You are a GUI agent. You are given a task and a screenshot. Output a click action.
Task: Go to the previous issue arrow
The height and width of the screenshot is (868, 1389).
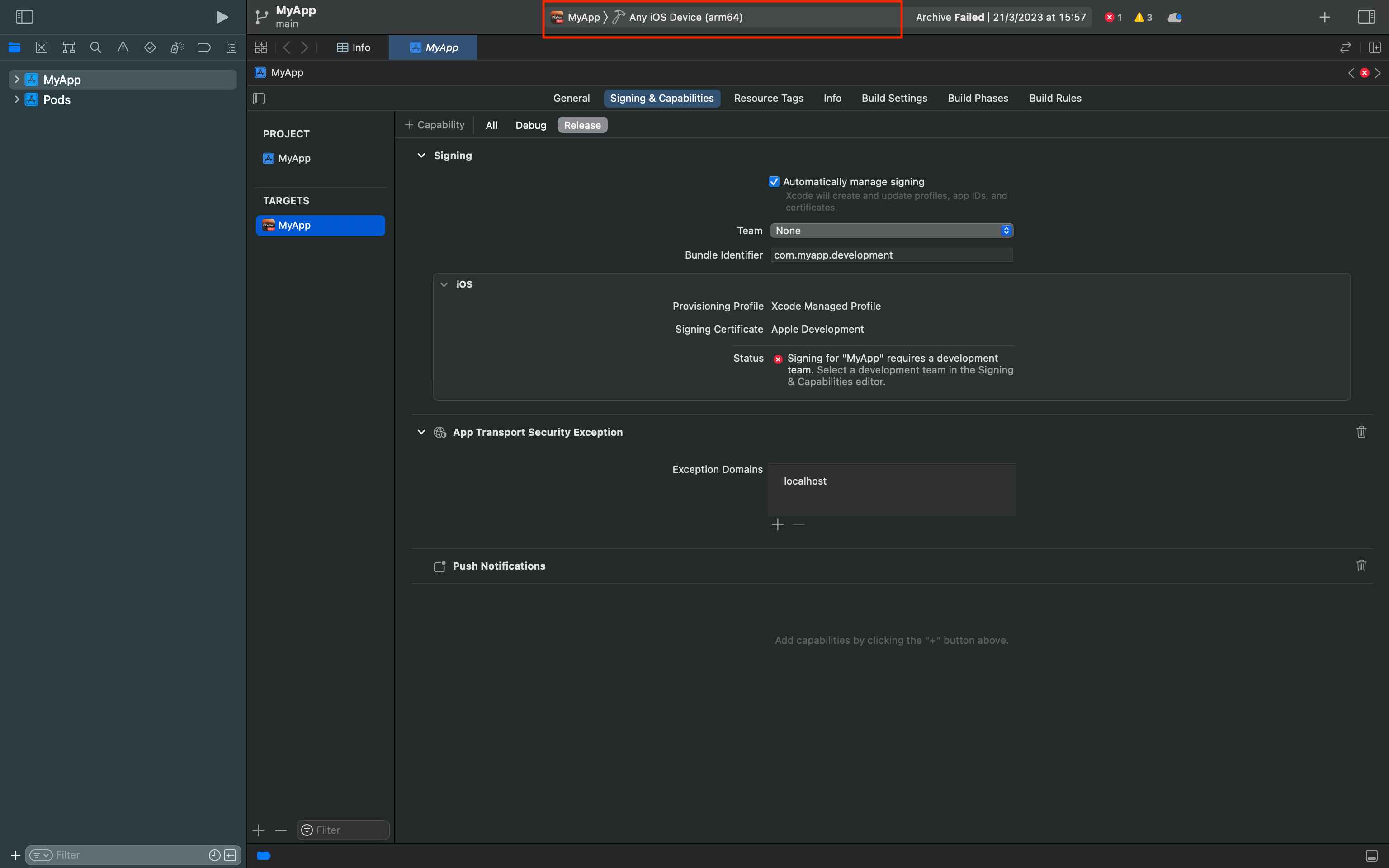coord(1351,73)
